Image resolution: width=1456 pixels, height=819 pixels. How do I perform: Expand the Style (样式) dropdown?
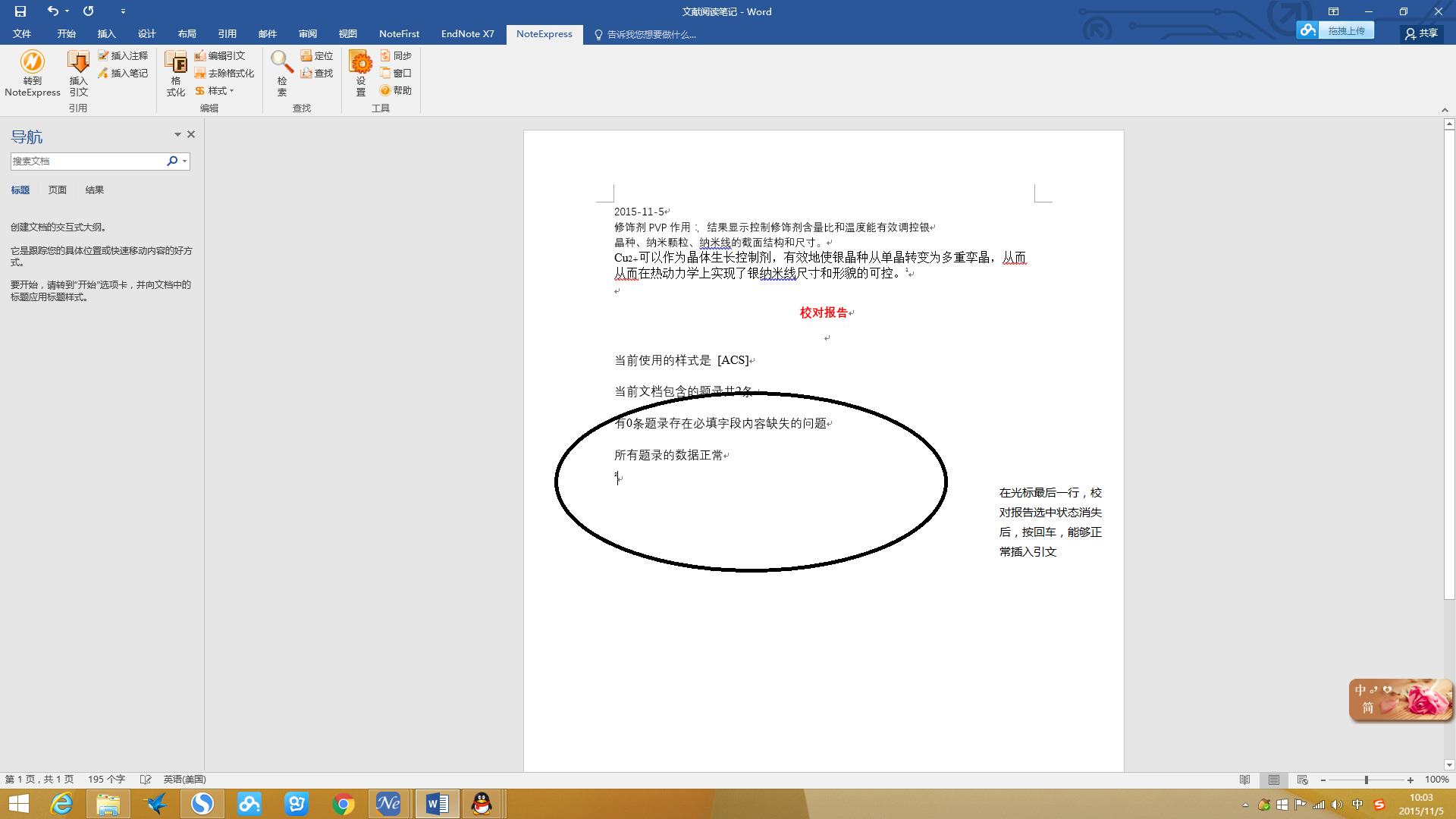click(x=231, y=91)
